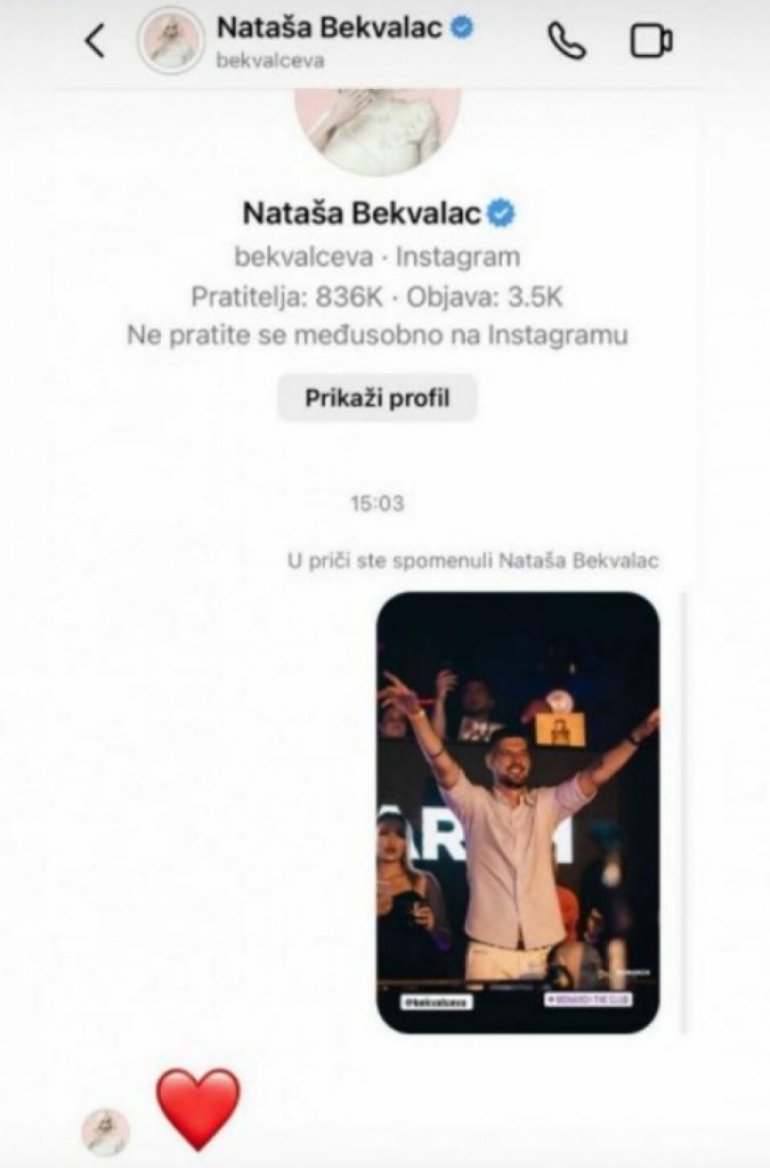
Task: Tap the Pratitelja: 836K follower count
Action: tap(287, 297)
